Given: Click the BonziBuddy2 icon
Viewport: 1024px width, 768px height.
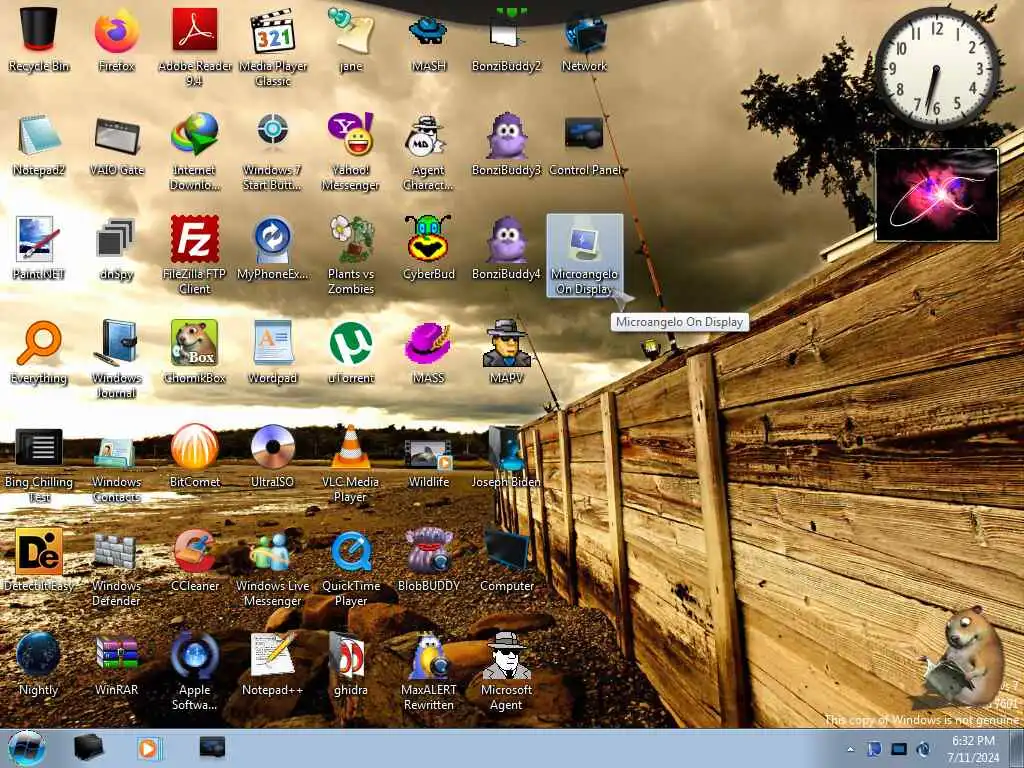Looking at the screenshot, I should [506, 40].
